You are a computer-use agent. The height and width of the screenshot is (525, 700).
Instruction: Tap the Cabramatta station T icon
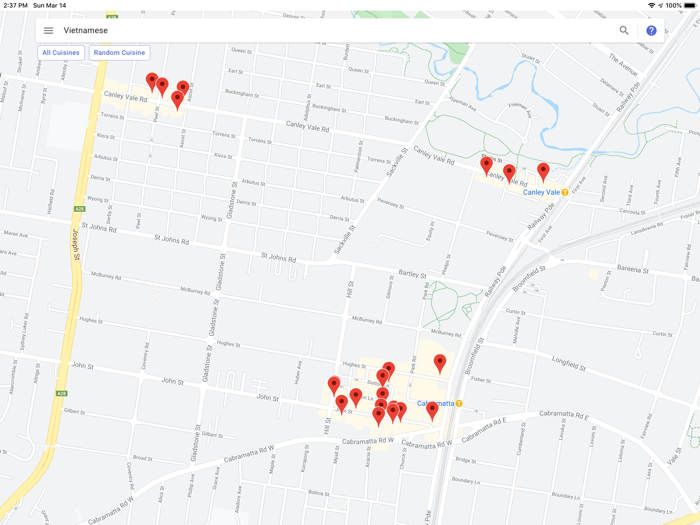tap(459, 404)
